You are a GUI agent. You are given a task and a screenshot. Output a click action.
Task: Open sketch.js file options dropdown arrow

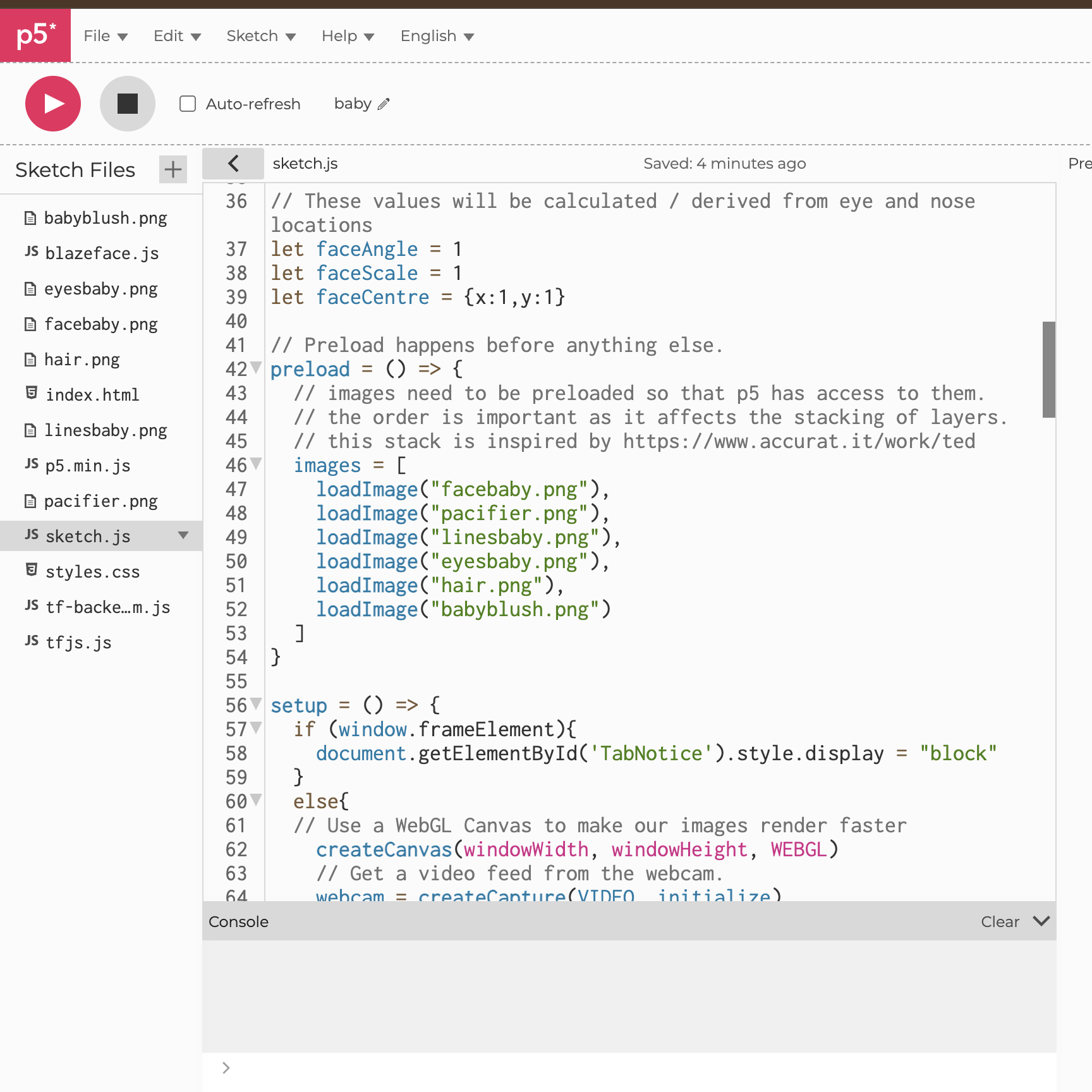[x=183, y=536]
